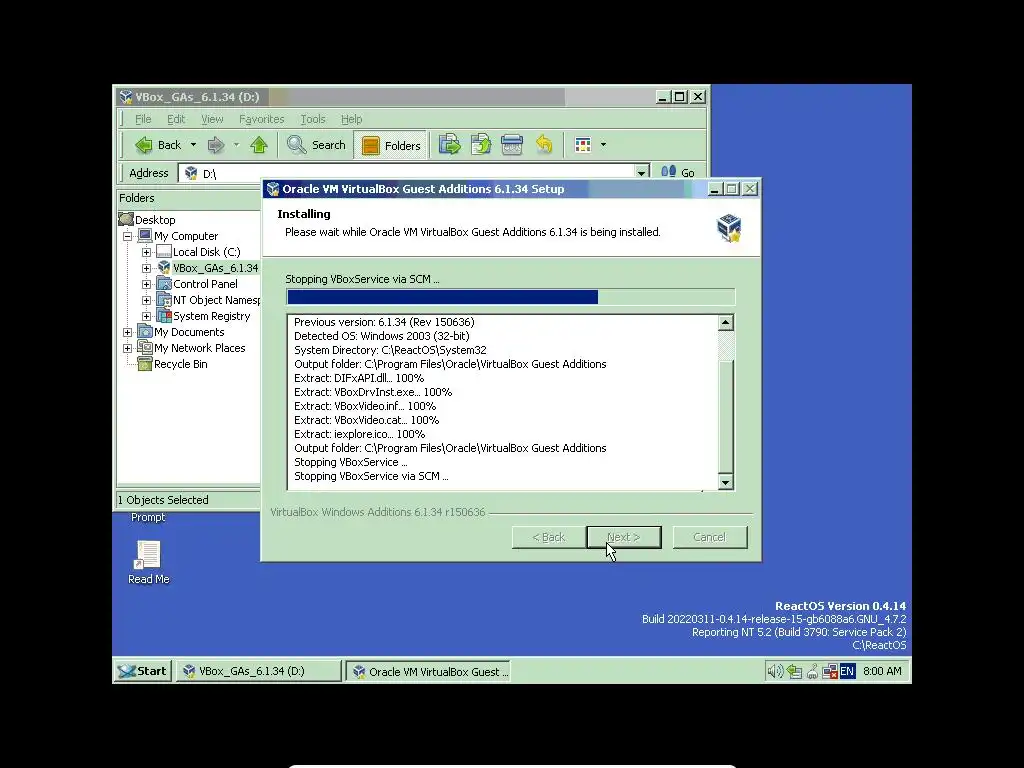Open the Edit menu
This screenshot has height=768, width=1024.
[176, 119]
